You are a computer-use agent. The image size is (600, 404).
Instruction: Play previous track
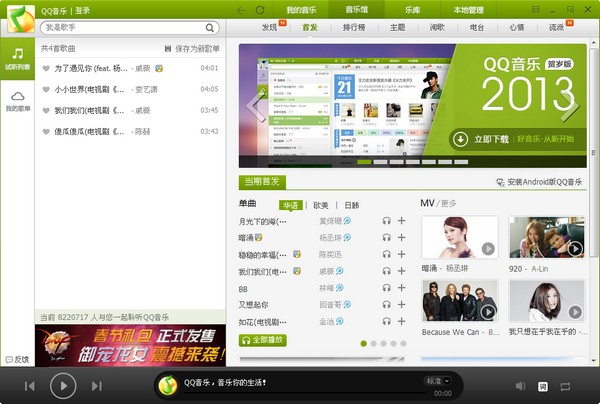[30, 386]
